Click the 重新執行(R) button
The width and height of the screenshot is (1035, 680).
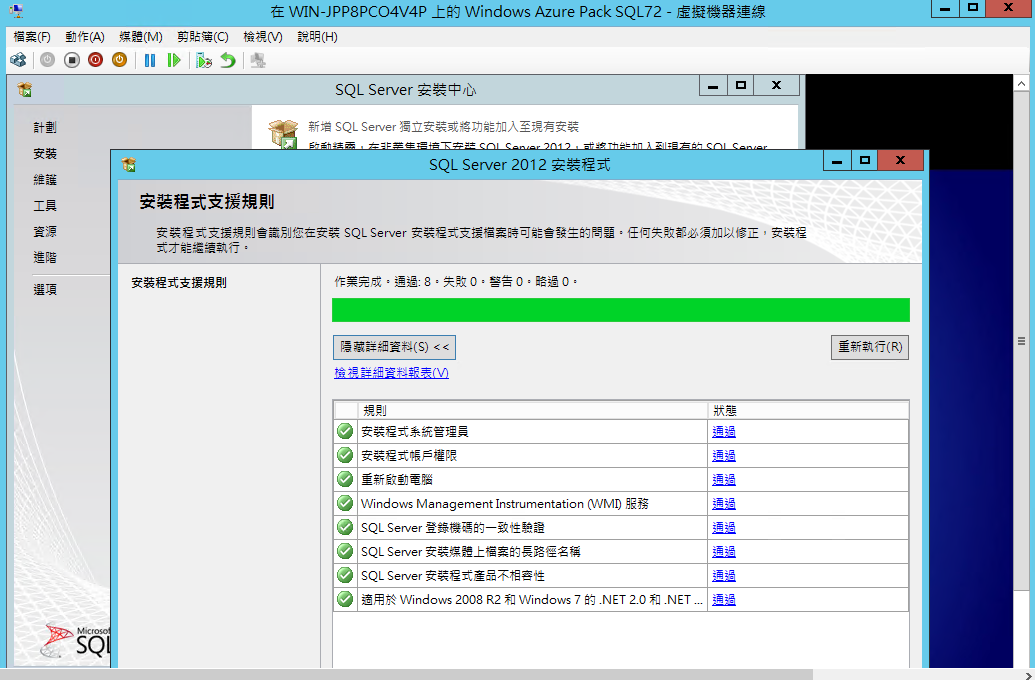click(x=870, y=347)
